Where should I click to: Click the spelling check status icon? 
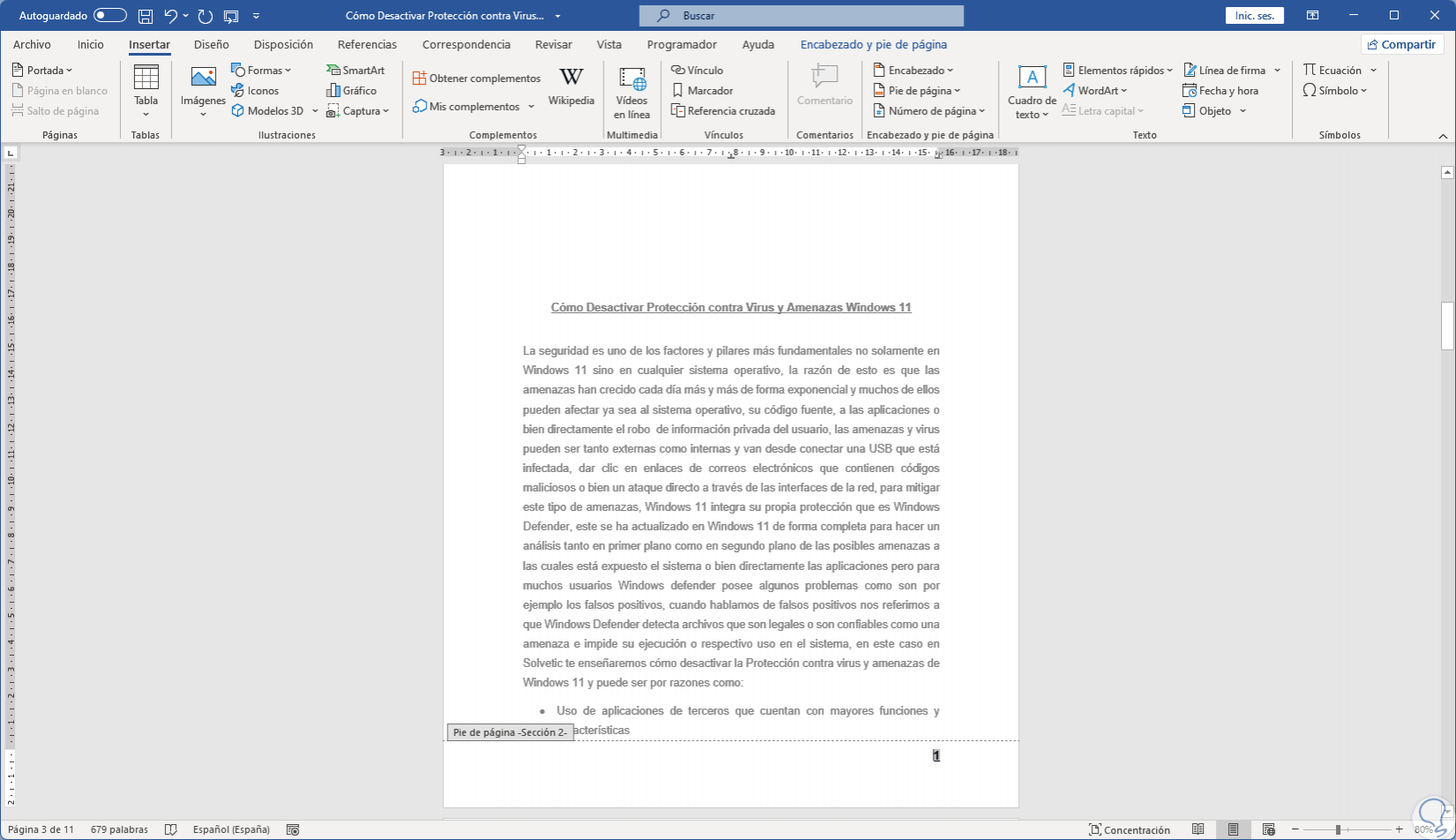pyautogui.click(x=171, y=829)
